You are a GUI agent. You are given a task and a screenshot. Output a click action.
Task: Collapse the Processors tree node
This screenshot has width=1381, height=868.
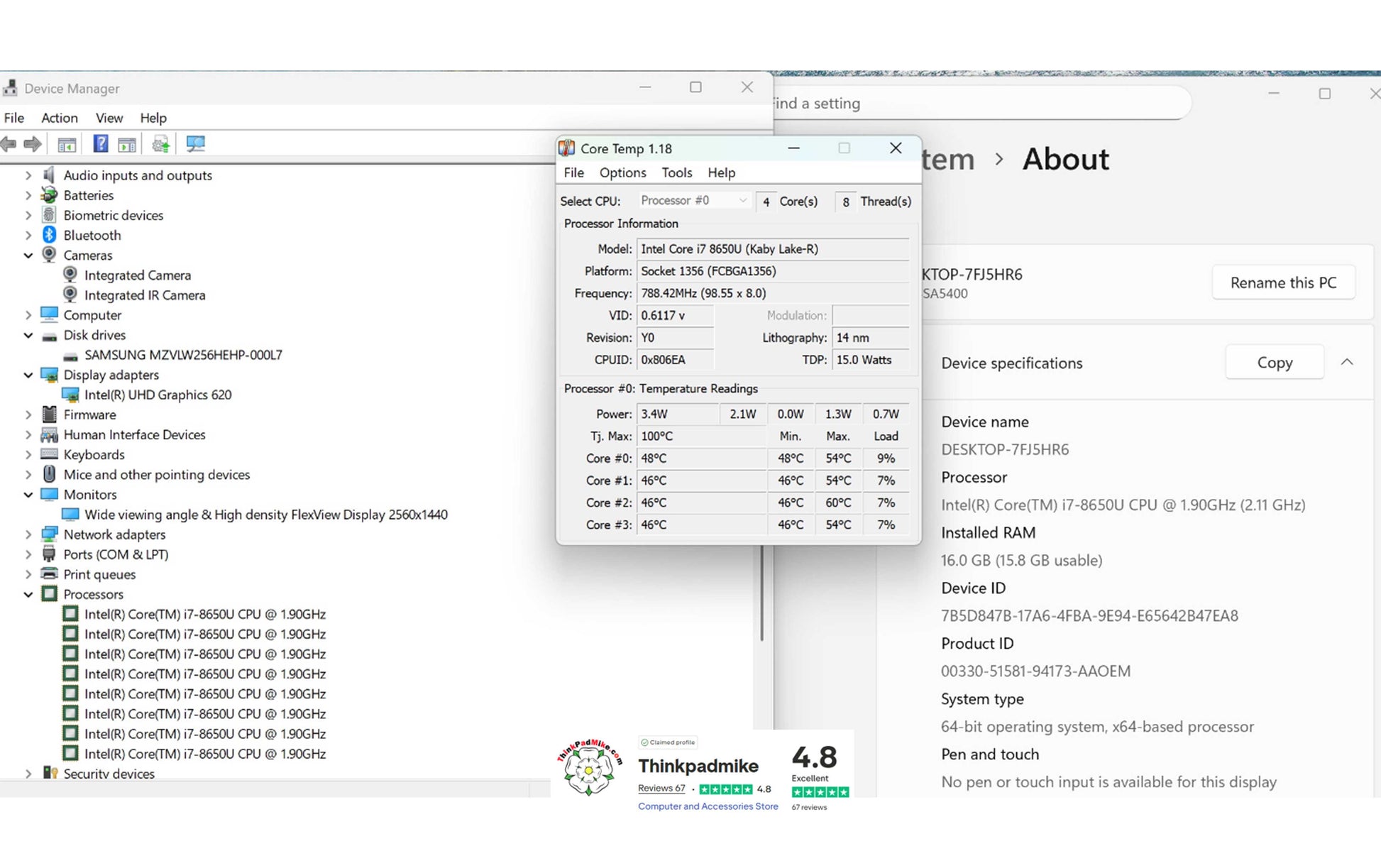click(28, 594)
